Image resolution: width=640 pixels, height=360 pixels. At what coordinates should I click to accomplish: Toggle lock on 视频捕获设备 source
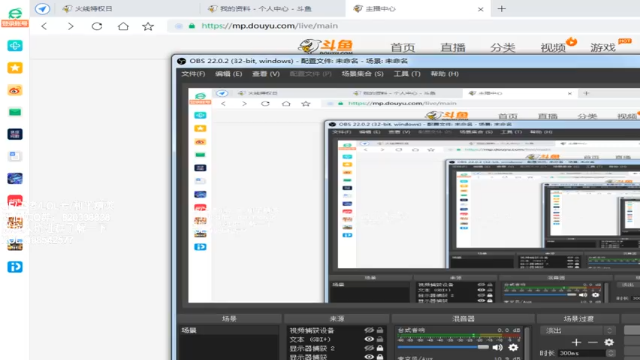coord(380,330)
